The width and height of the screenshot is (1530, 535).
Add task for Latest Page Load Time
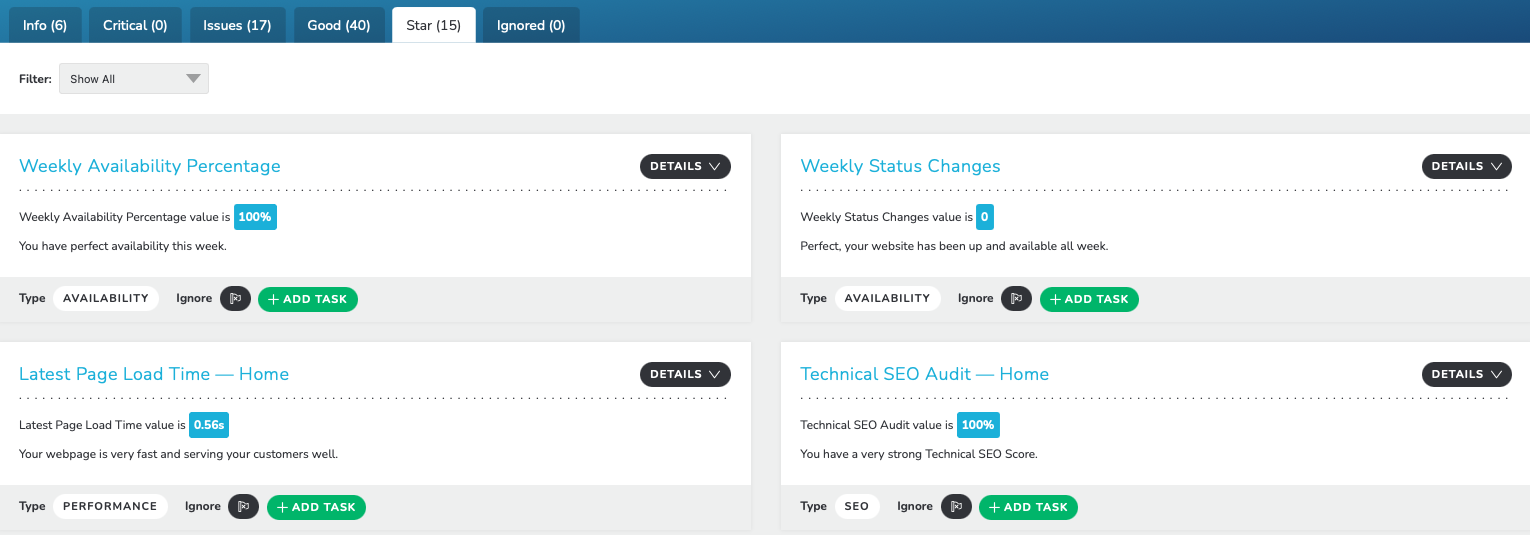(x=316, y=507)
